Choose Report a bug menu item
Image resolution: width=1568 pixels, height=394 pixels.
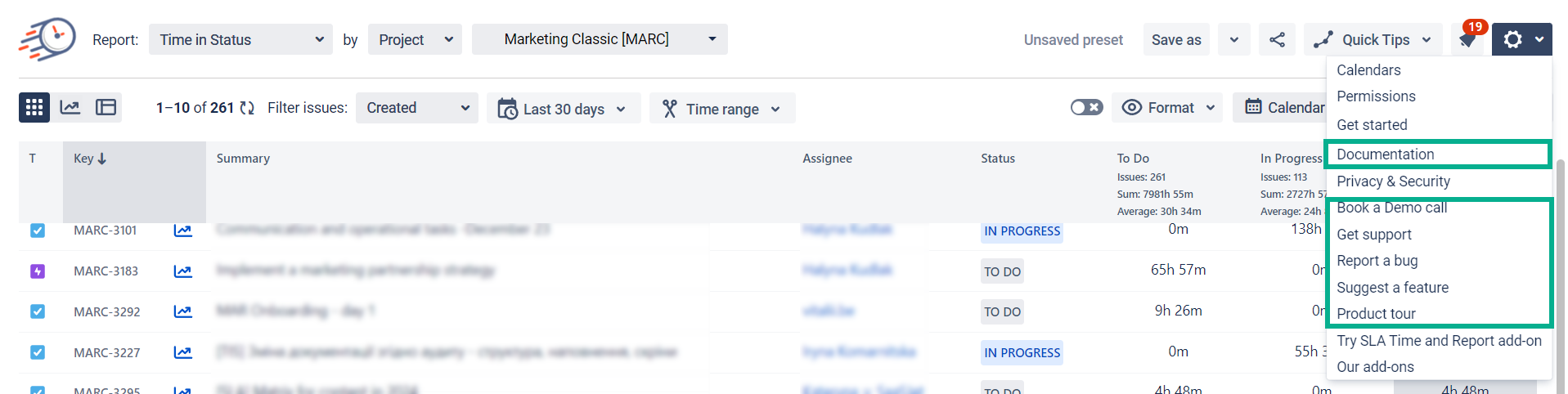tap(1377, 261)
